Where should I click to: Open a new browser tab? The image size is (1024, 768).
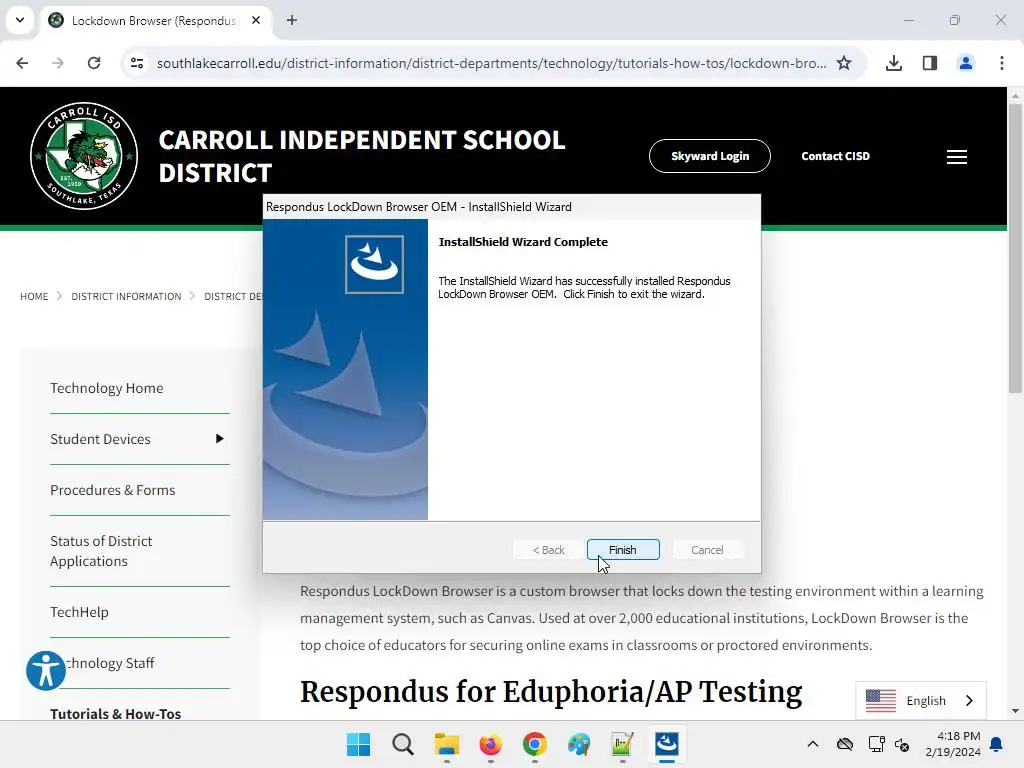pos(292,20)
